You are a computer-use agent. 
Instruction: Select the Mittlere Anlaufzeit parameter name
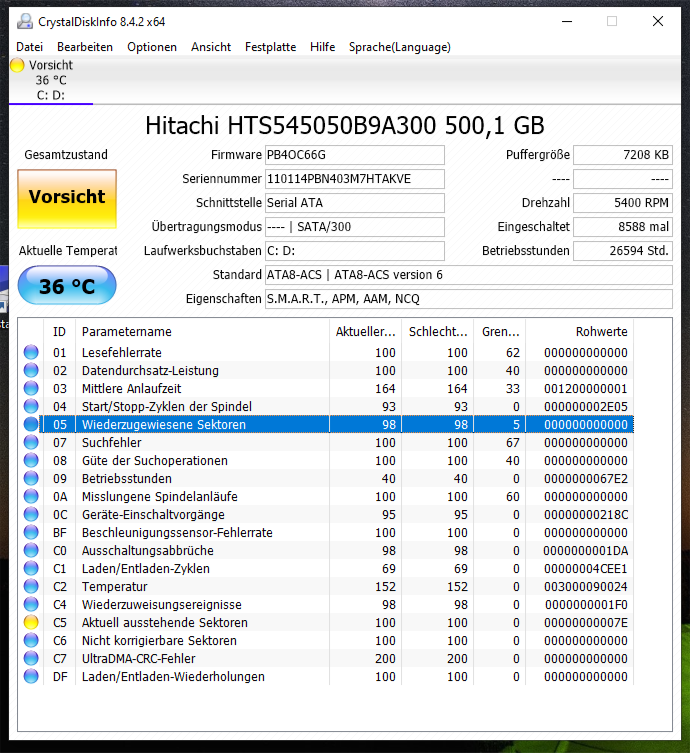[131, 389]
